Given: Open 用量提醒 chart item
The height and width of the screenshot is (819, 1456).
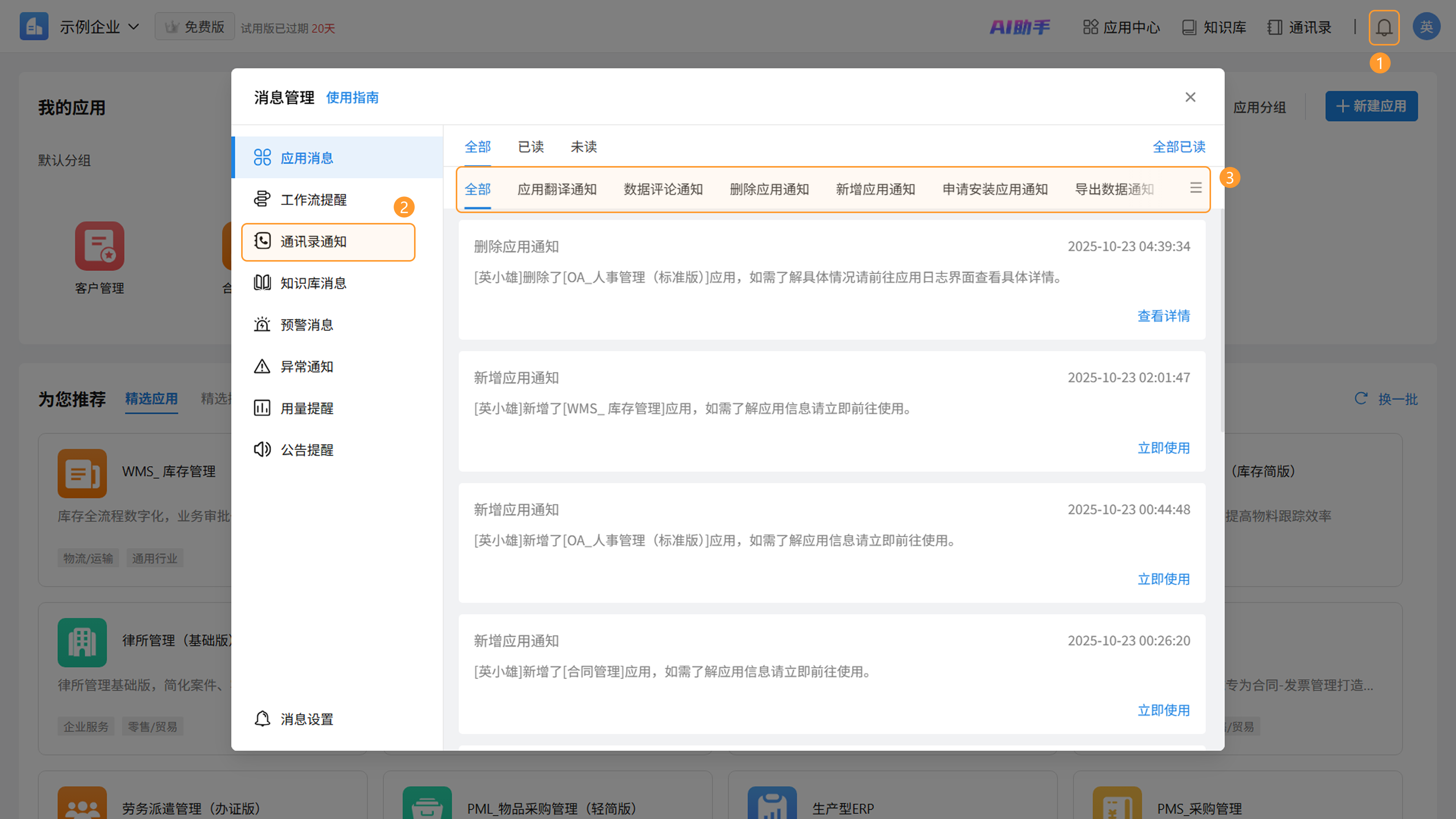Looking at the screenshot, I should pyautogui.click(x=306, y=408).
